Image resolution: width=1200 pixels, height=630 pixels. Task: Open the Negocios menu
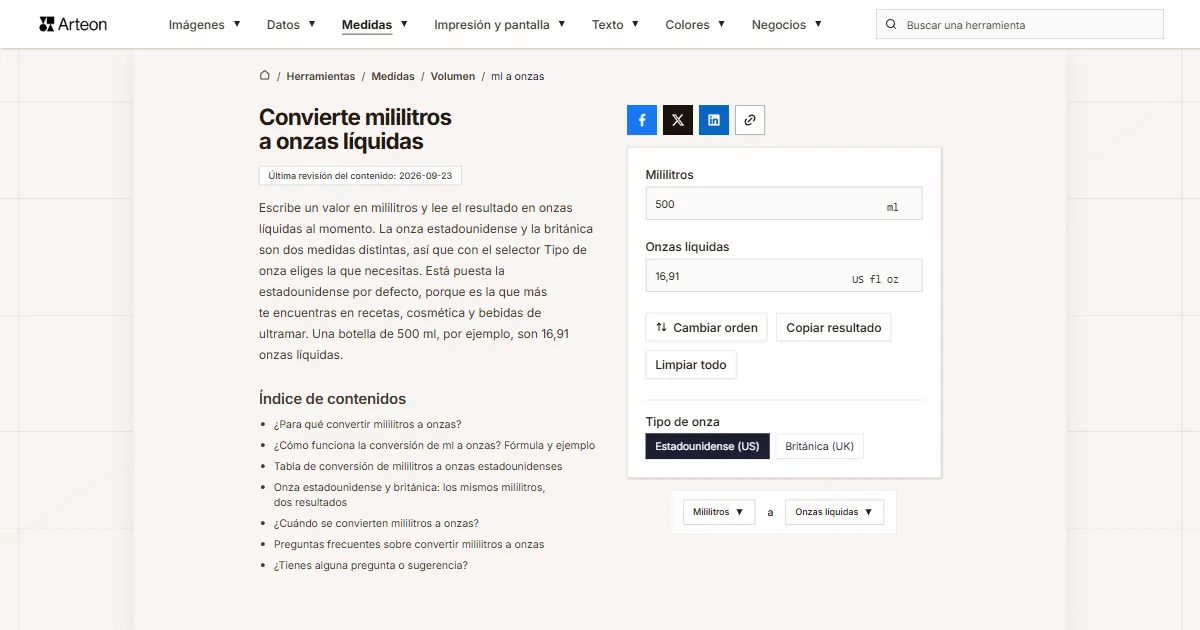[787, 24]
